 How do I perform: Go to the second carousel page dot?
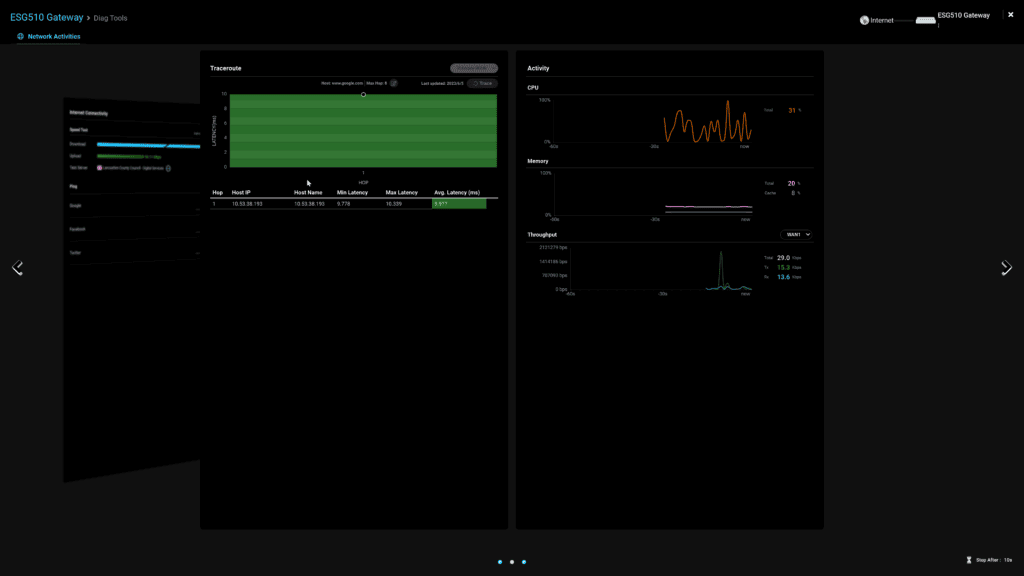click(x=512, y=562)
